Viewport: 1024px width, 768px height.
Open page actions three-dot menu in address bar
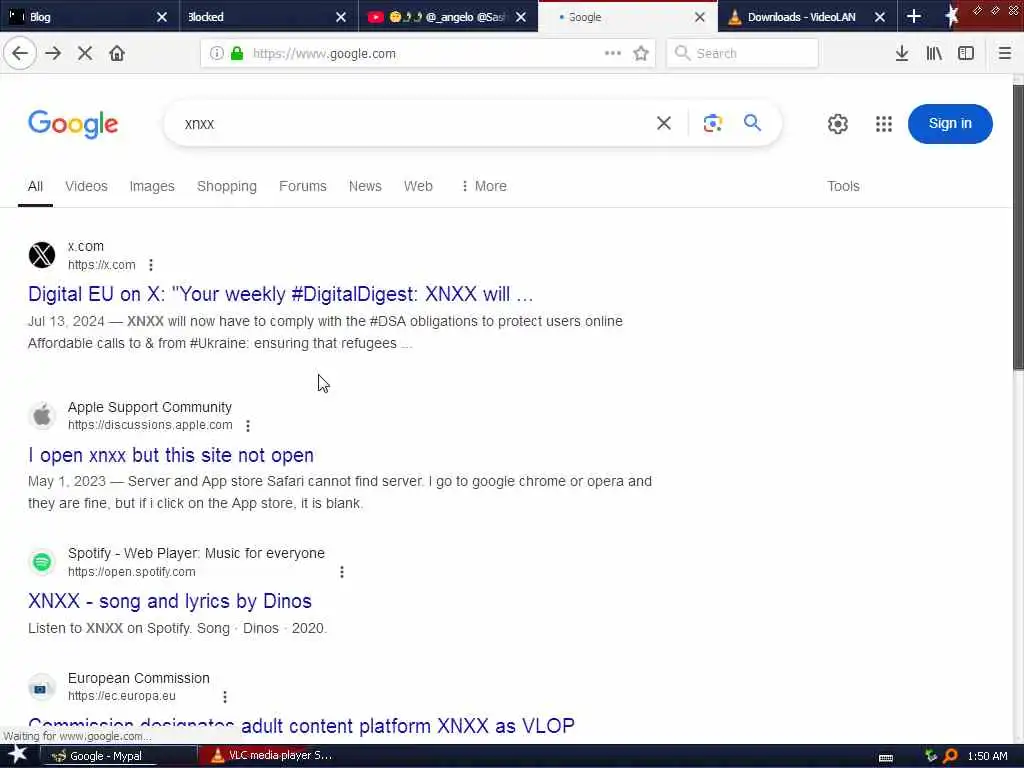coord(613,54)
